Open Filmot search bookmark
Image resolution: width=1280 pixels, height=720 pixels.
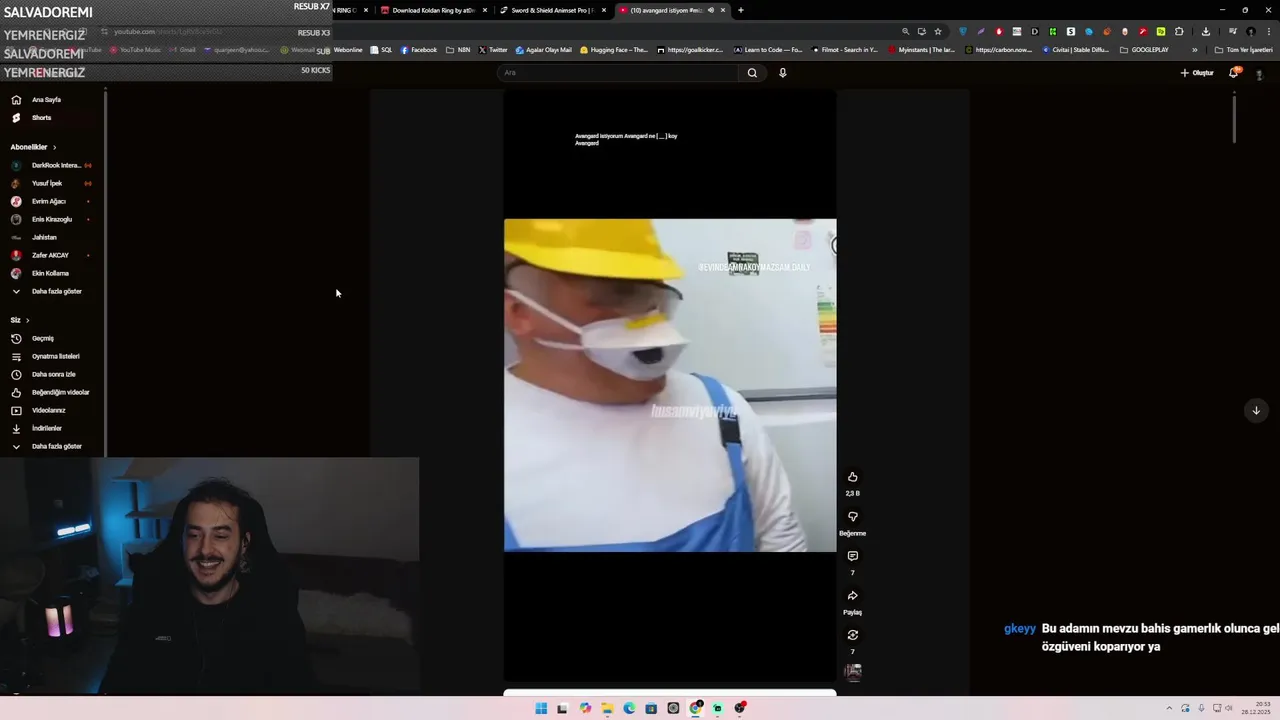(845, 50)
